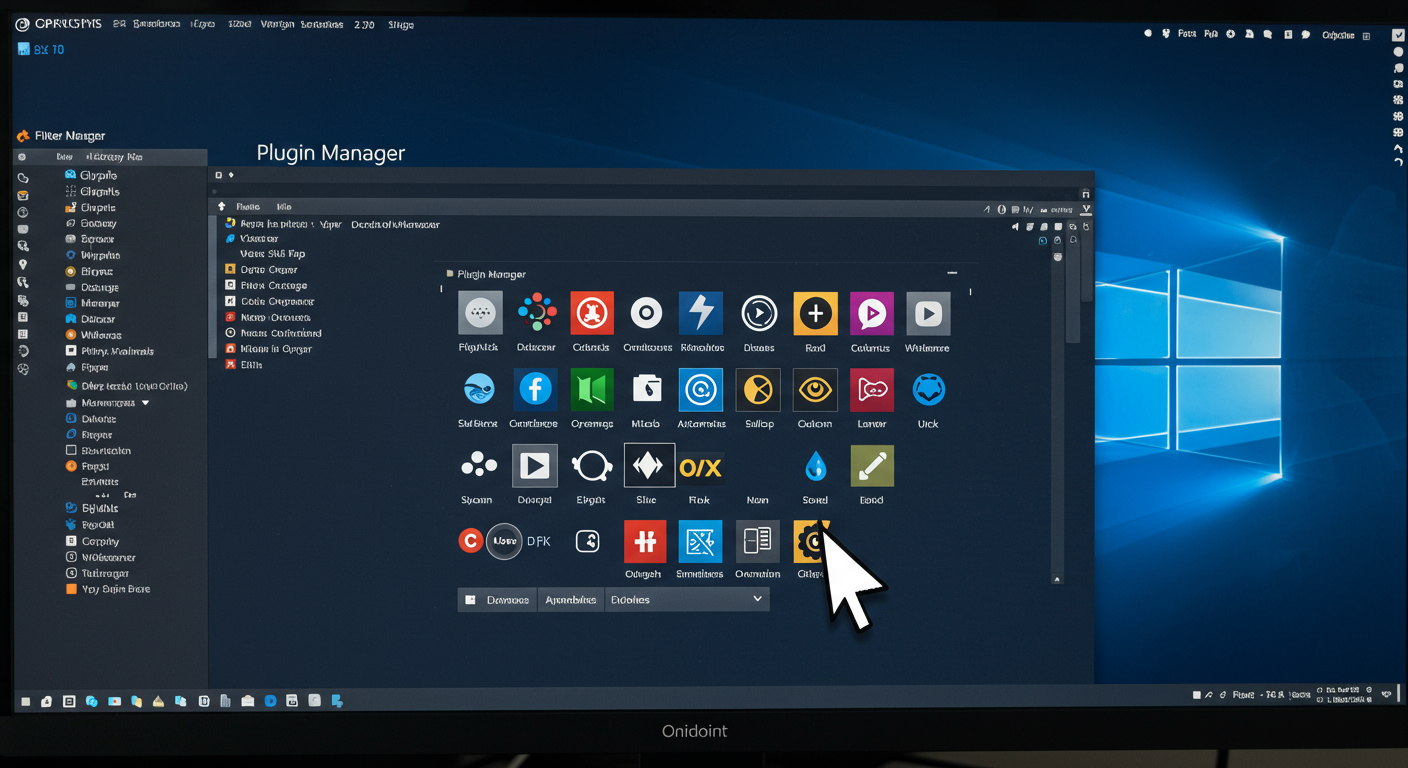Open the red hash-symbol plugin
Viewport: 1408px width, 768px height.
pos(644,542)
